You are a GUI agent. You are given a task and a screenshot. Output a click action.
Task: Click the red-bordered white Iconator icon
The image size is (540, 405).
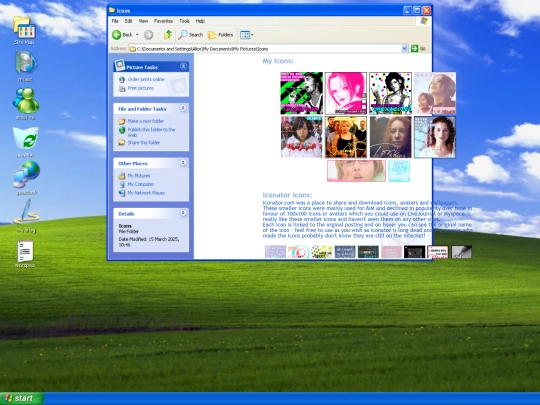[x=438, y=252]
